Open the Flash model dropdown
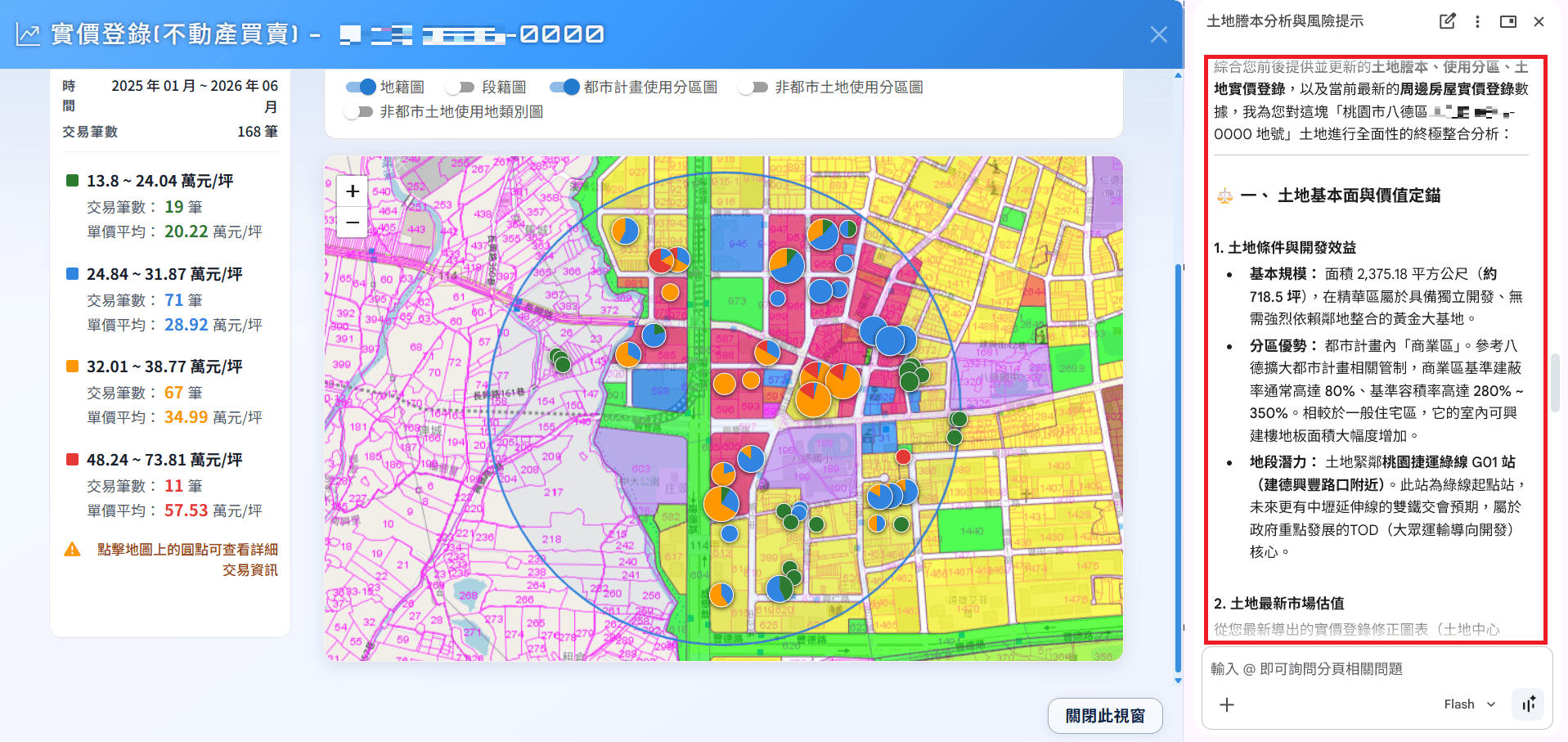Screen dimensions: 1568x742 1470,704
